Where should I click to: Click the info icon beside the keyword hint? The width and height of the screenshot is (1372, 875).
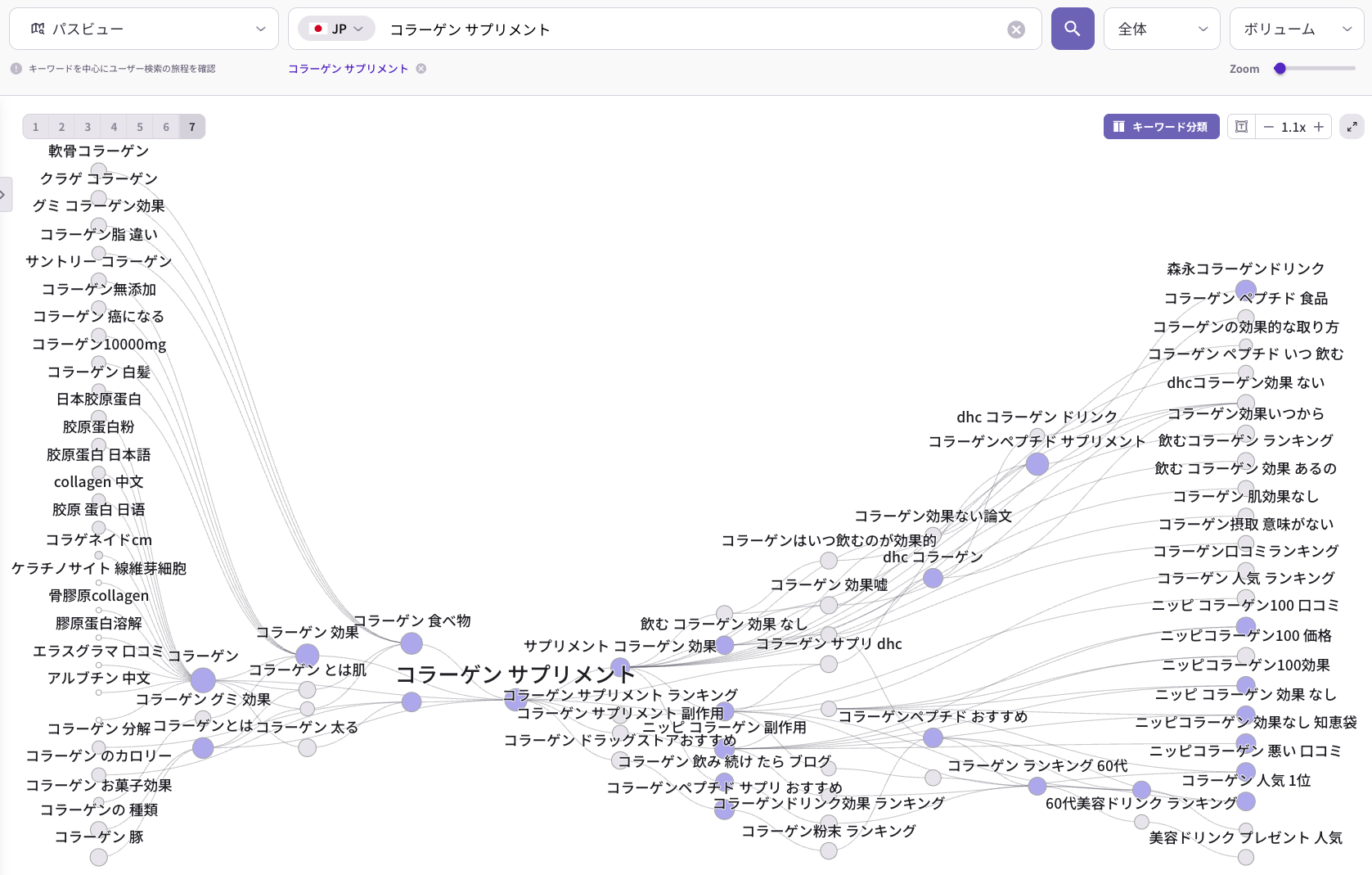tap(16, 69)
